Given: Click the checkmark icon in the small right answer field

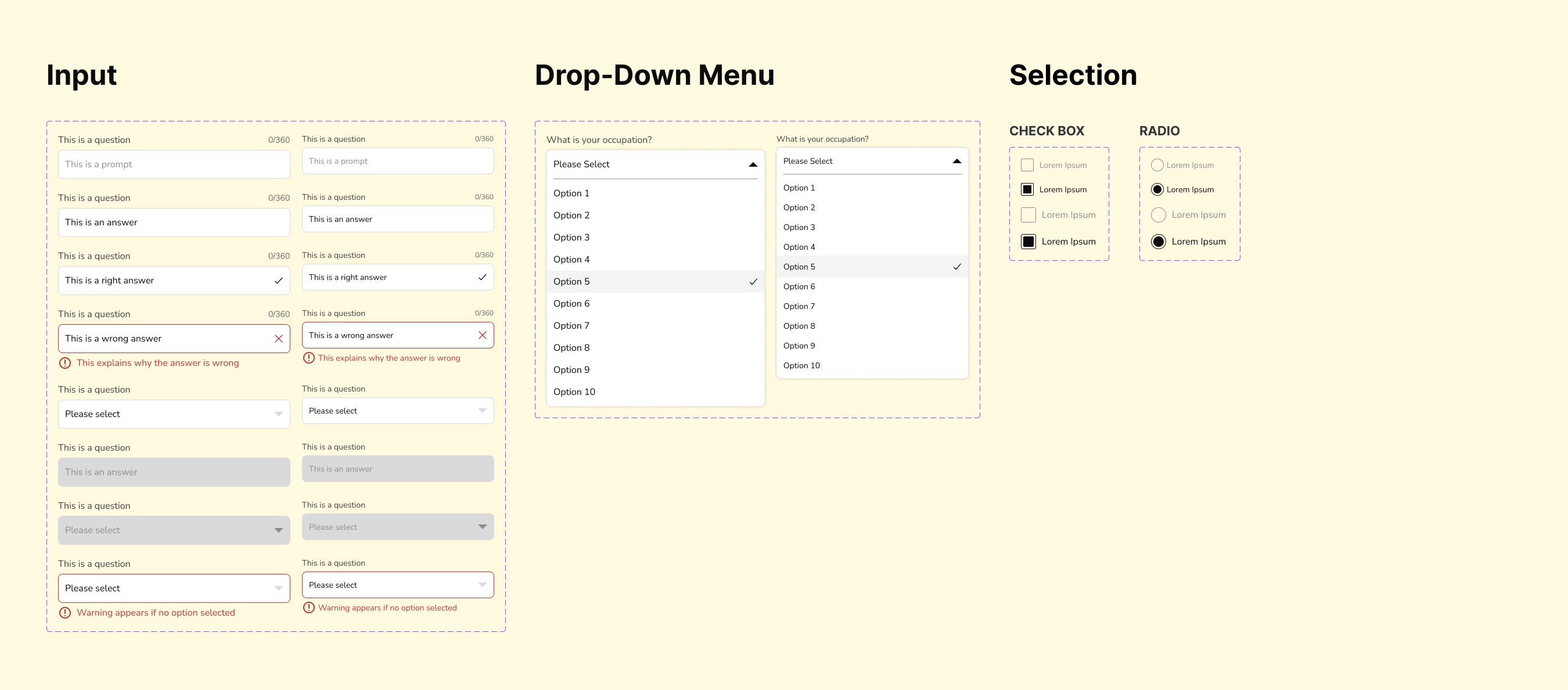Looking at the screenshot, I should [x=482, y=277].
